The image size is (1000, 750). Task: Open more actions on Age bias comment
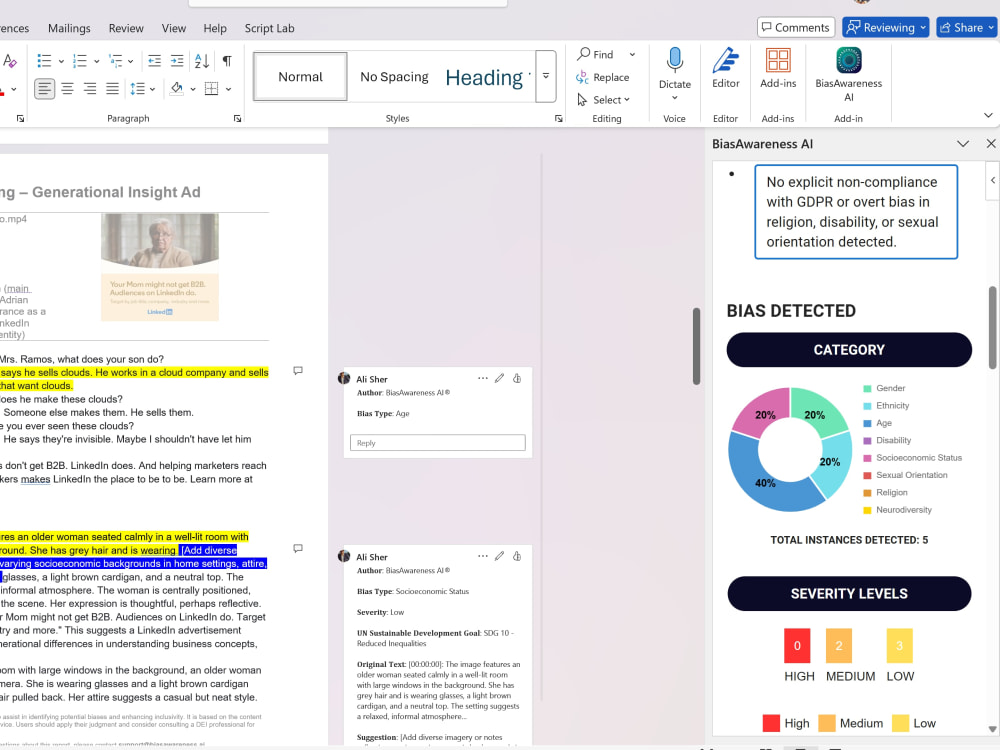[483, 378]
